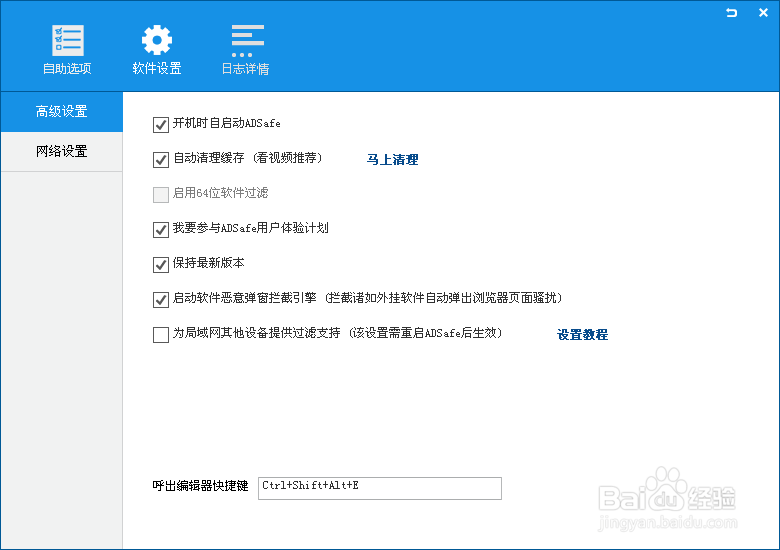Image resolution: width=780 pixels, height=550 pixels.
Task: Click the disabled 启用64位软件过滤 checkbox
Action: coord(161,194)
